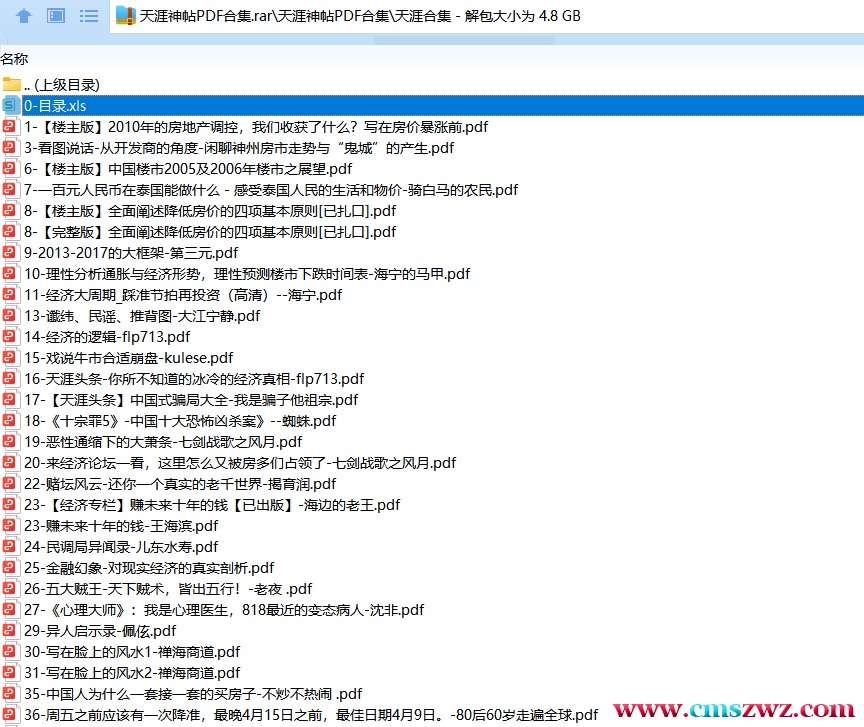
Task: Select 31-写在脸上的风水2-禅海商道.pdf
Action: coord(132,673)
